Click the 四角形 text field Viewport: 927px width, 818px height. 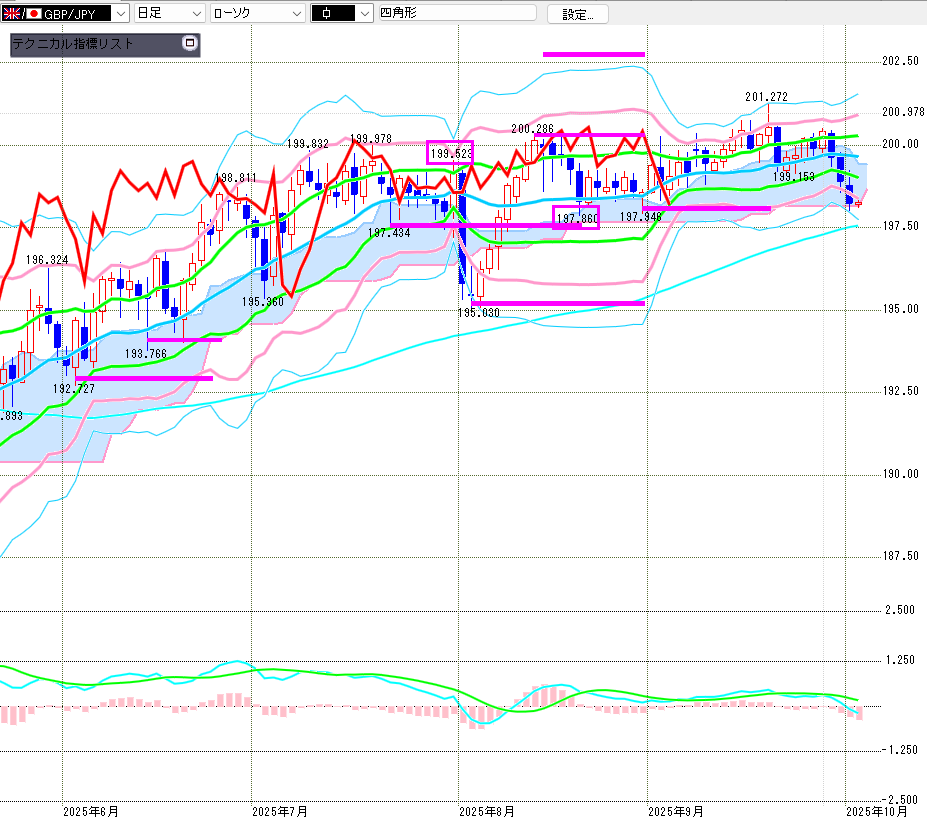pyautogui.click(x=456, y=14)
